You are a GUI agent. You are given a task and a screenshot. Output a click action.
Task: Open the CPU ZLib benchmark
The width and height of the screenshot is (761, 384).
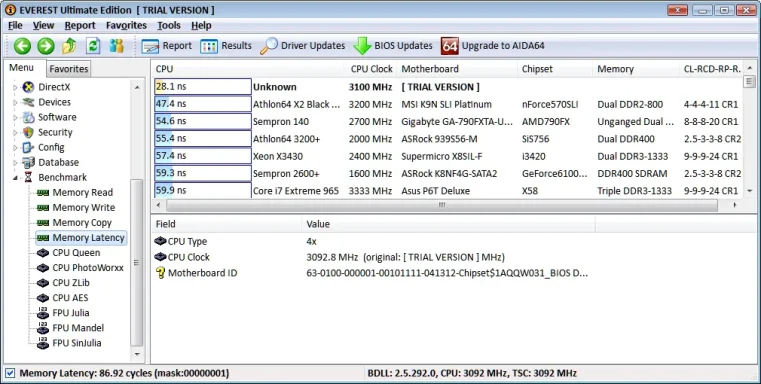71,283
